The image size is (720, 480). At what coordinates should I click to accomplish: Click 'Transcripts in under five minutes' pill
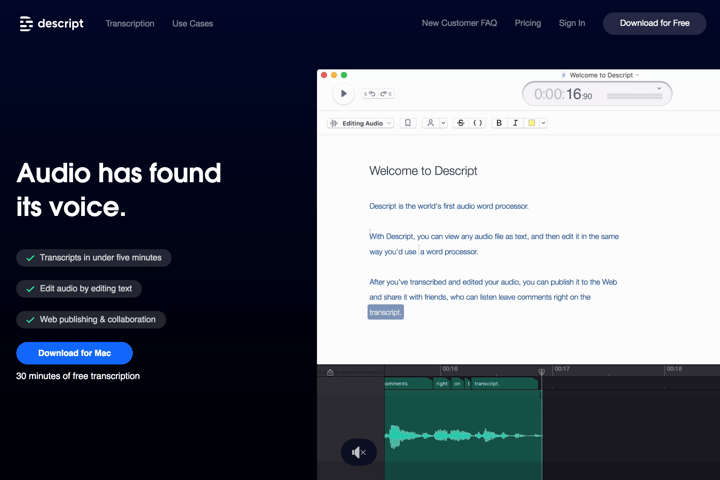(94, 258)
